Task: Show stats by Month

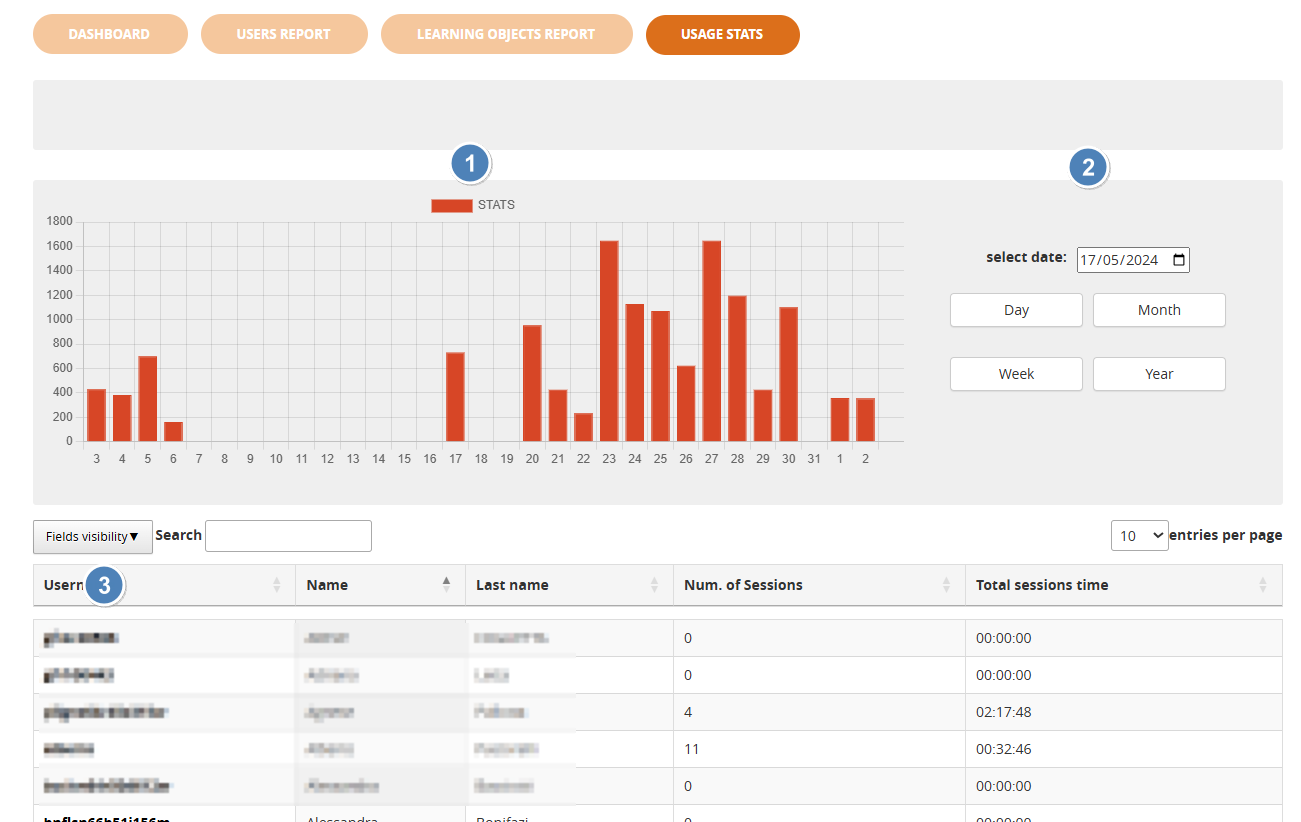Action: (x=1159, y=310)
